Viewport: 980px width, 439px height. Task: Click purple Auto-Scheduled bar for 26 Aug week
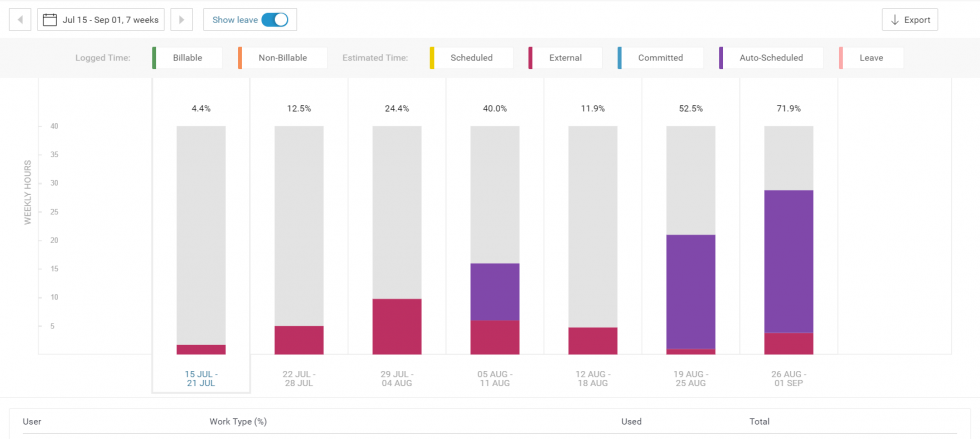(x=789, y=260)
